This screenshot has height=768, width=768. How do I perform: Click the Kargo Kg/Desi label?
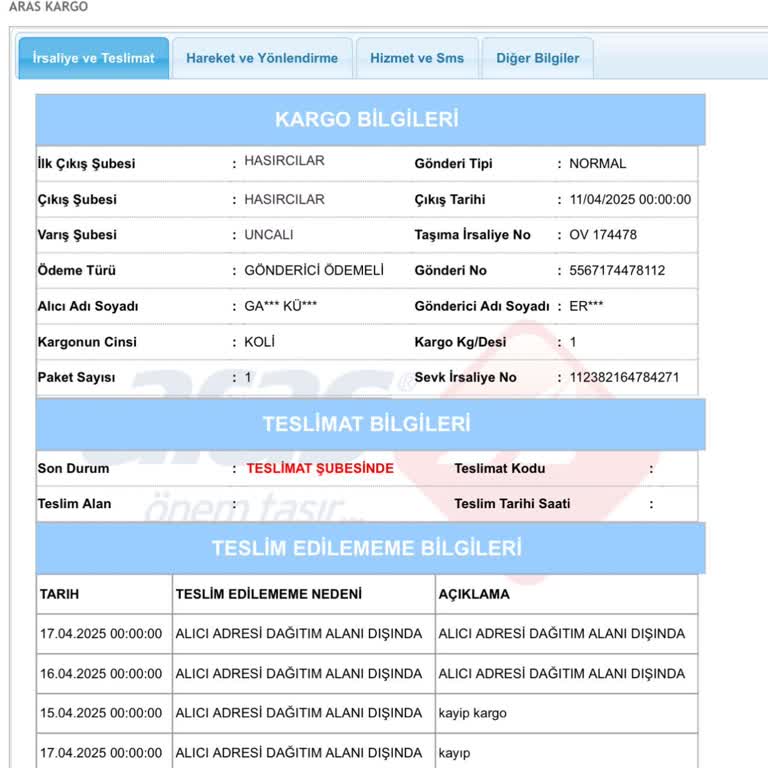[460, 342]
